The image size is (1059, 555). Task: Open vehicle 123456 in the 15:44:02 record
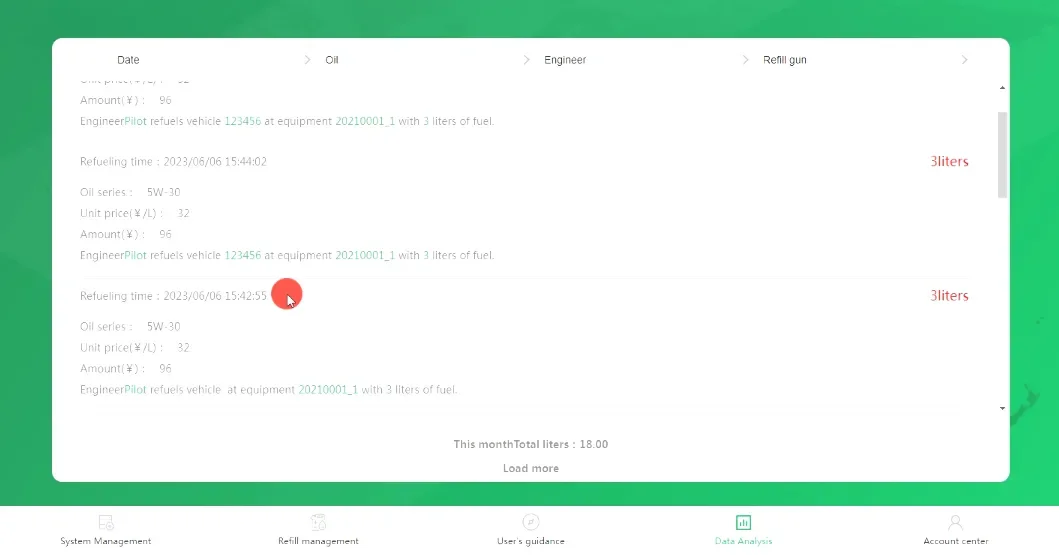click(x=242, y=256)
